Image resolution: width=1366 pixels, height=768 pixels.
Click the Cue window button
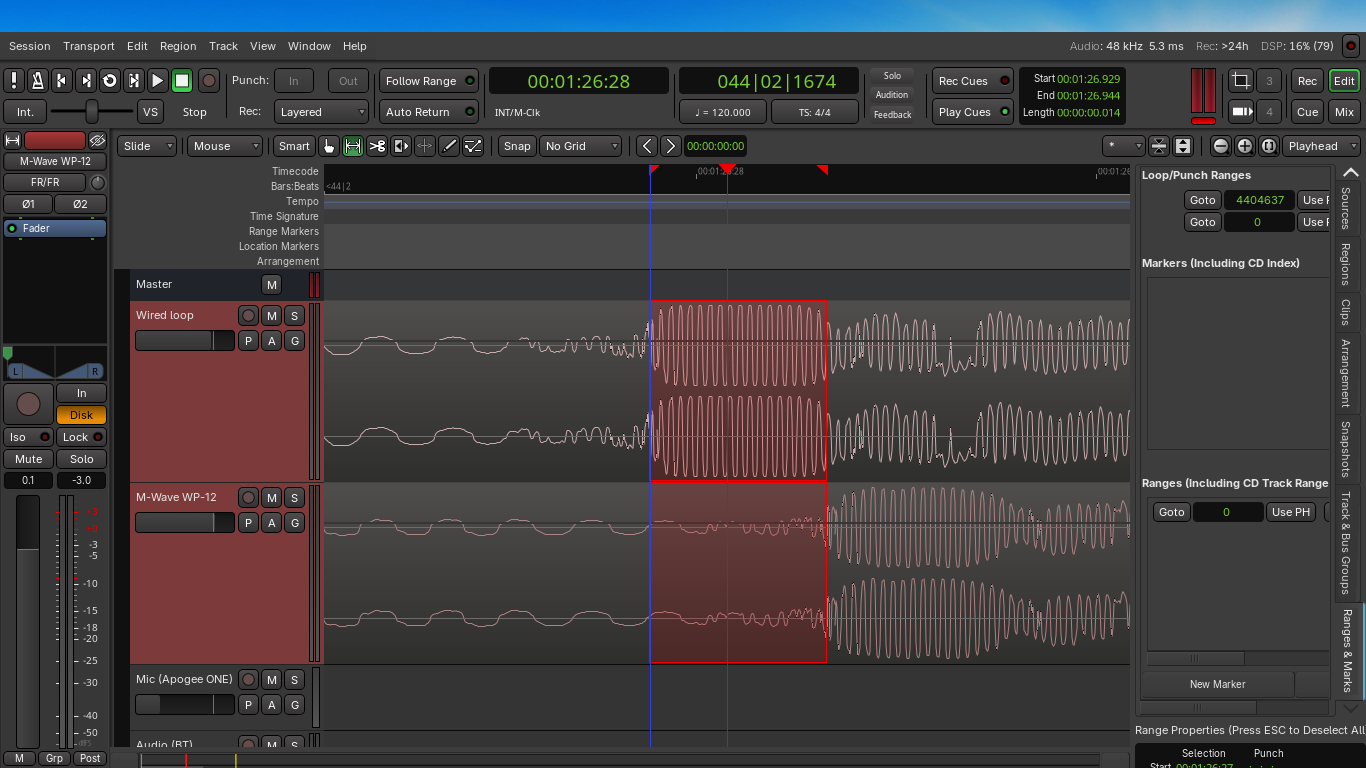pos(1307,112)
